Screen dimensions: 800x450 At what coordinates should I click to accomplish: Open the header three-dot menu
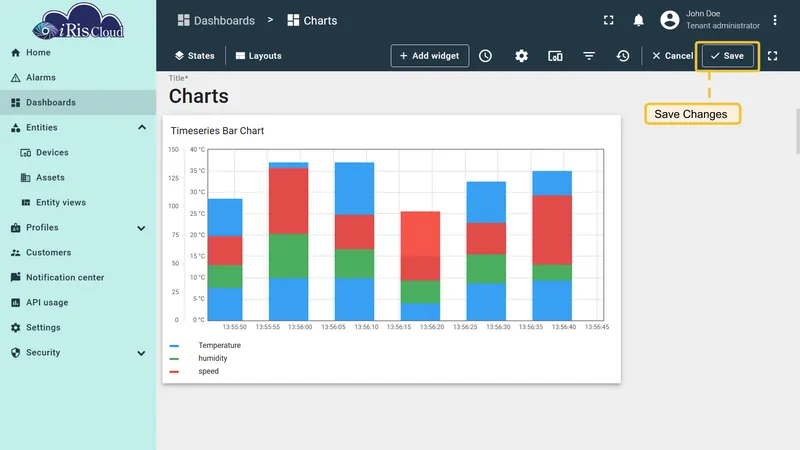pos(774,20)
